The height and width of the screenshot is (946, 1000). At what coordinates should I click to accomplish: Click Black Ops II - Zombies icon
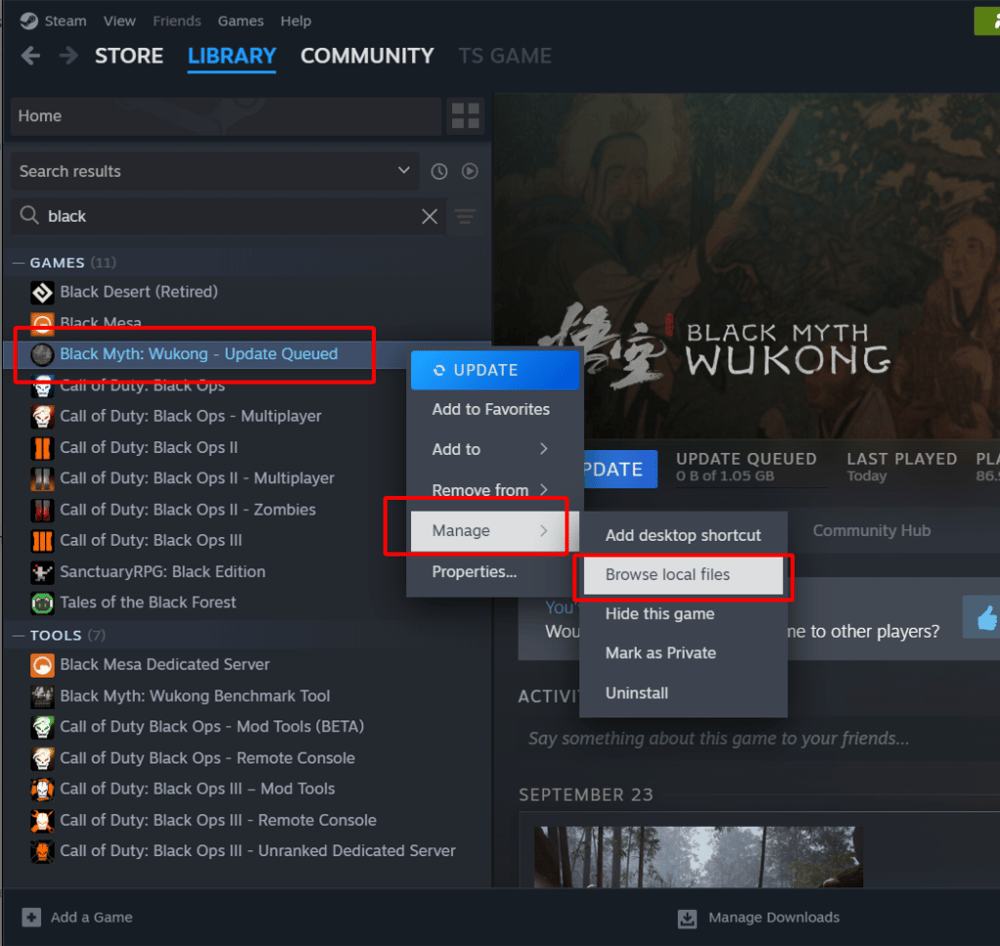pos(42,510)
